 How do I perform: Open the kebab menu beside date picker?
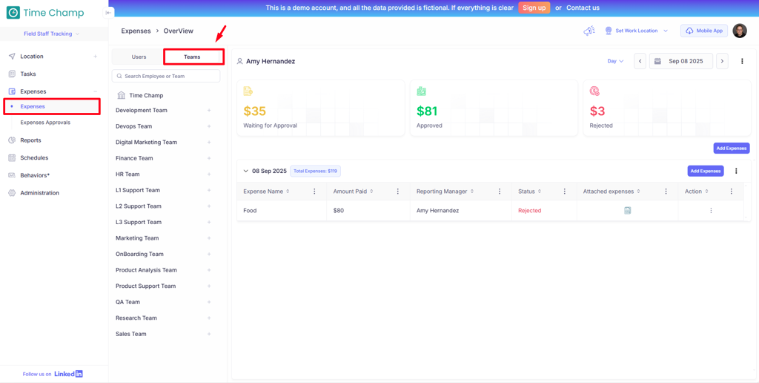click(742, 61)
